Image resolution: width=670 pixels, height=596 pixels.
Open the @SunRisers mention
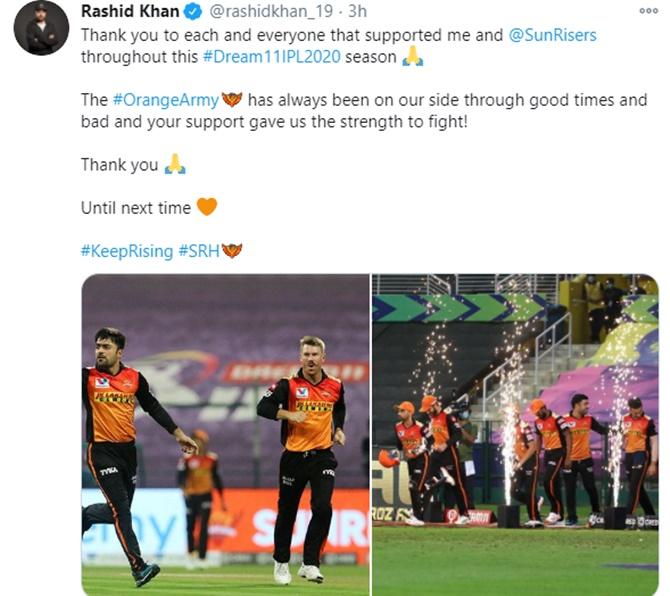point(552,35)
